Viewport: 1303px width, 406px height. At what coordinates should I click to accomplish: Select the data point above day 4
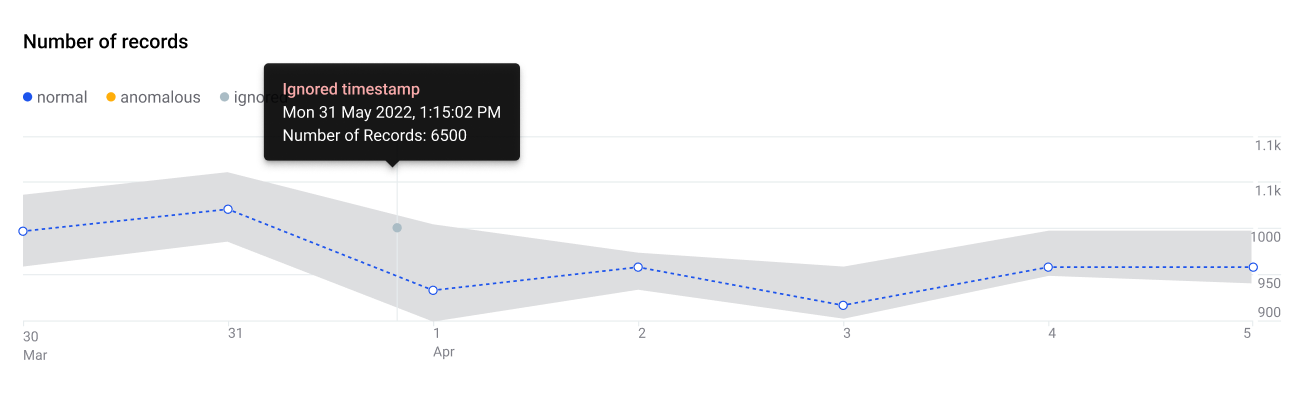[1048, 267]
